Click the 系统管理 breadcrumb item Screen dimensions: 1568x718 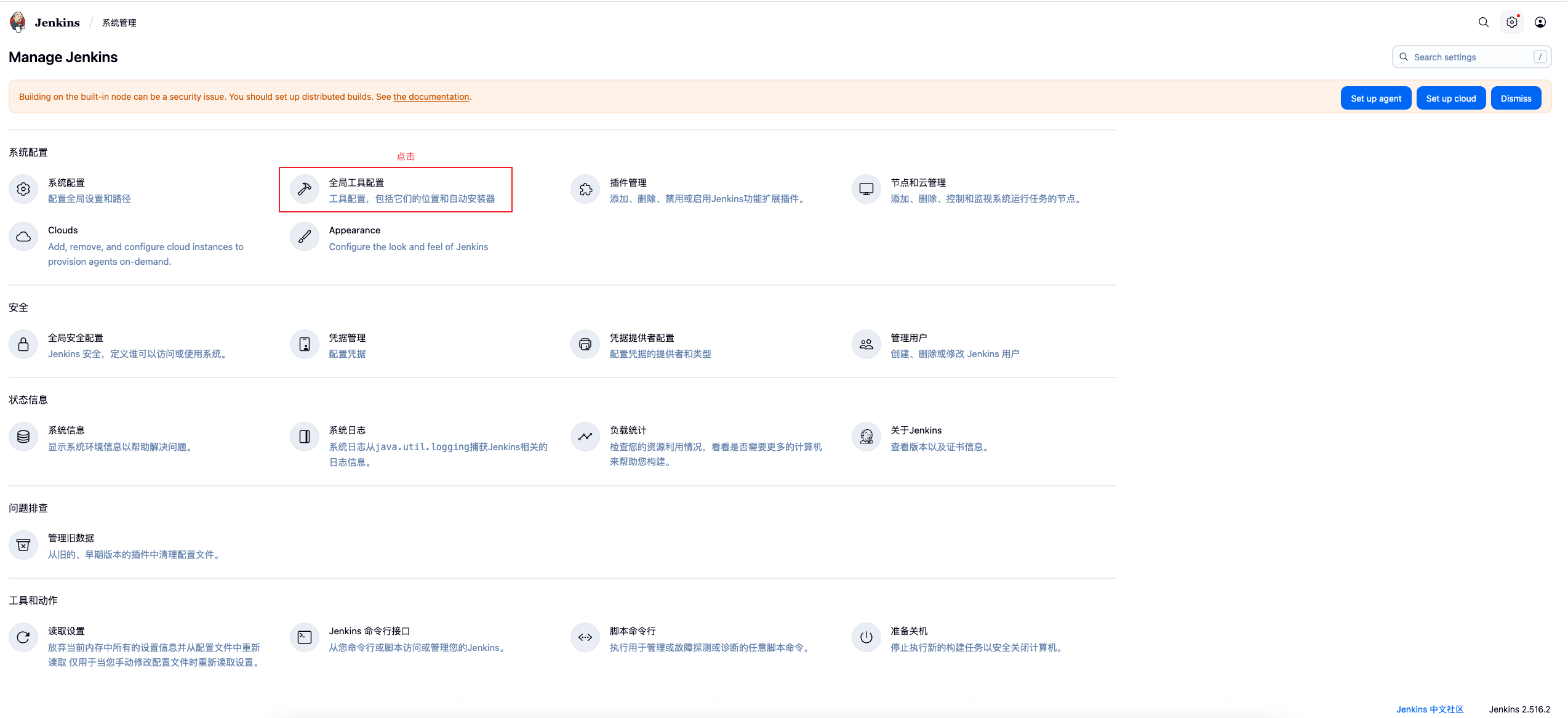119,23
